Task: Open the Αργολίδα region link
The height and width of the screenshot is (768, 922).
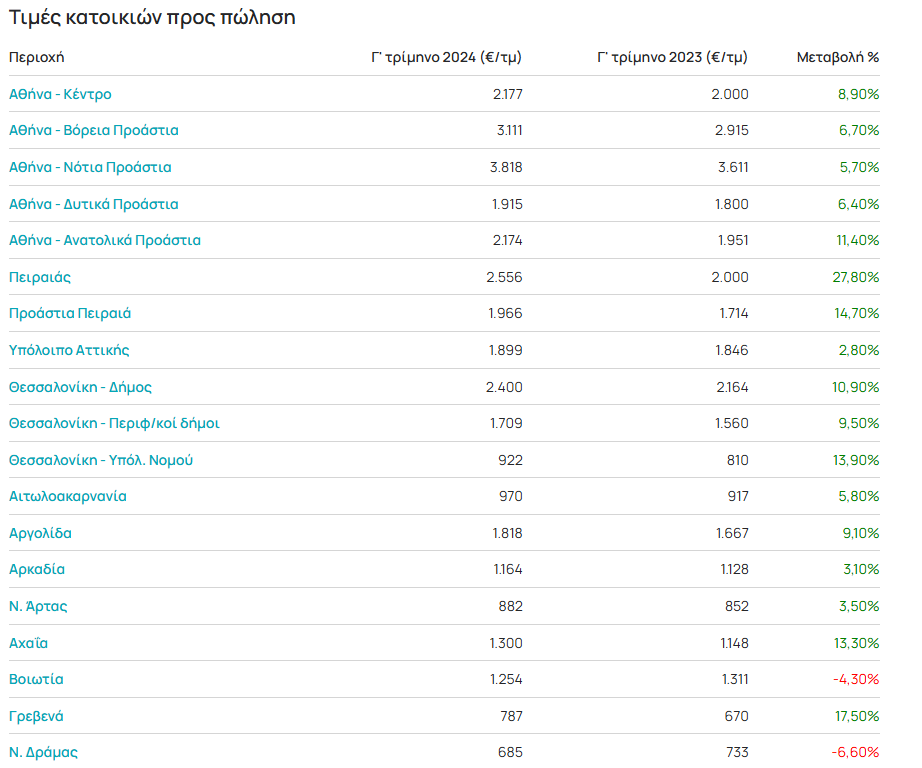Action: 40,533
